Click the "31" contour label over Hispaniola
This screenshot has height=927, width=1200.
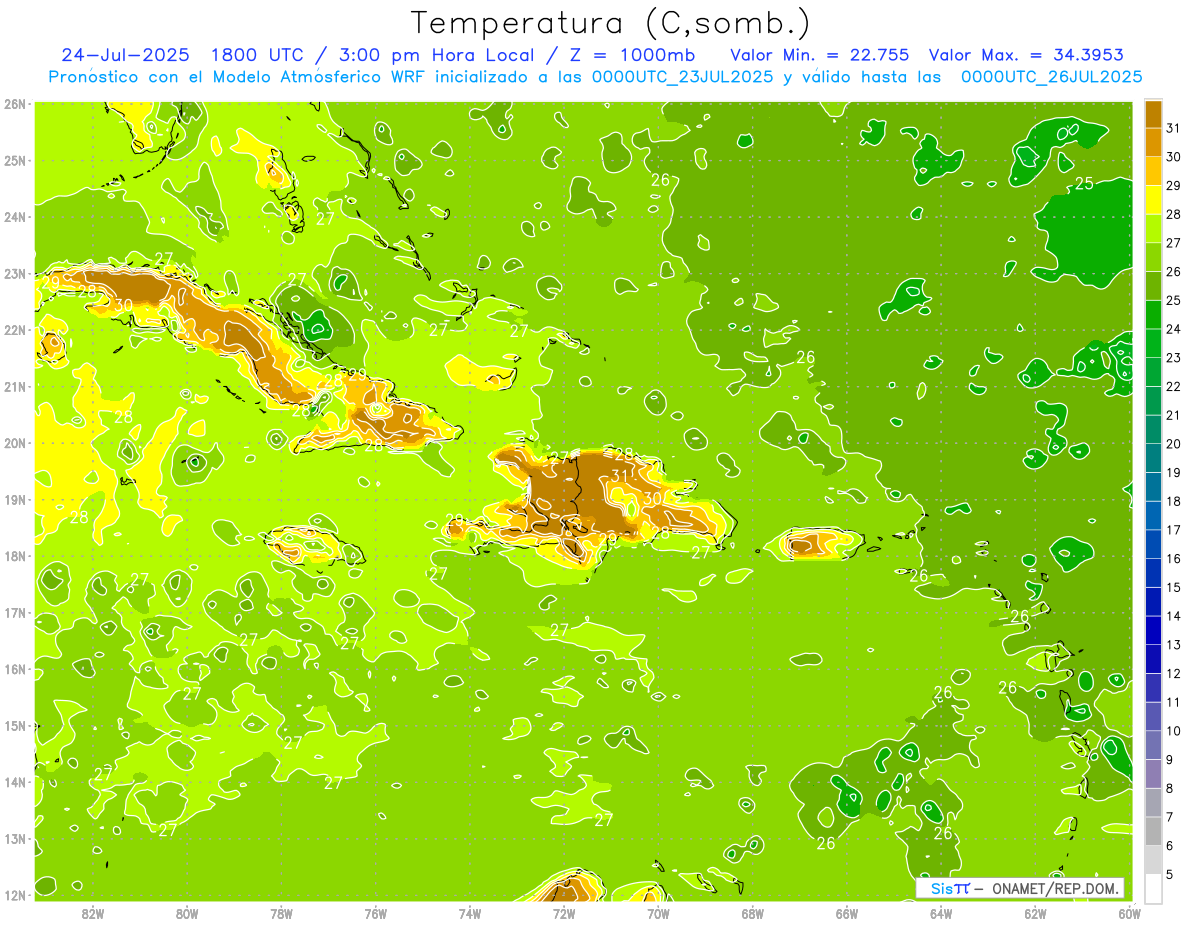tap(622, 476)
